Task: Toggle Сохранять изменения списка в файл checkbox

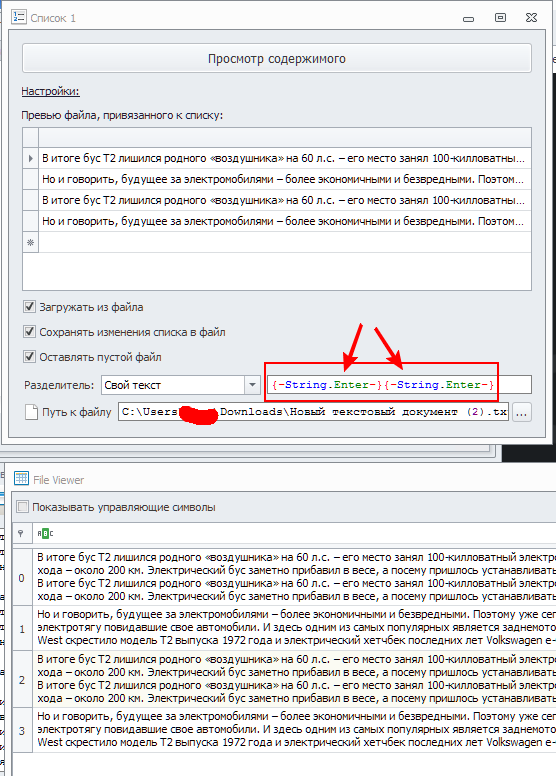Action: click(30, 332)
